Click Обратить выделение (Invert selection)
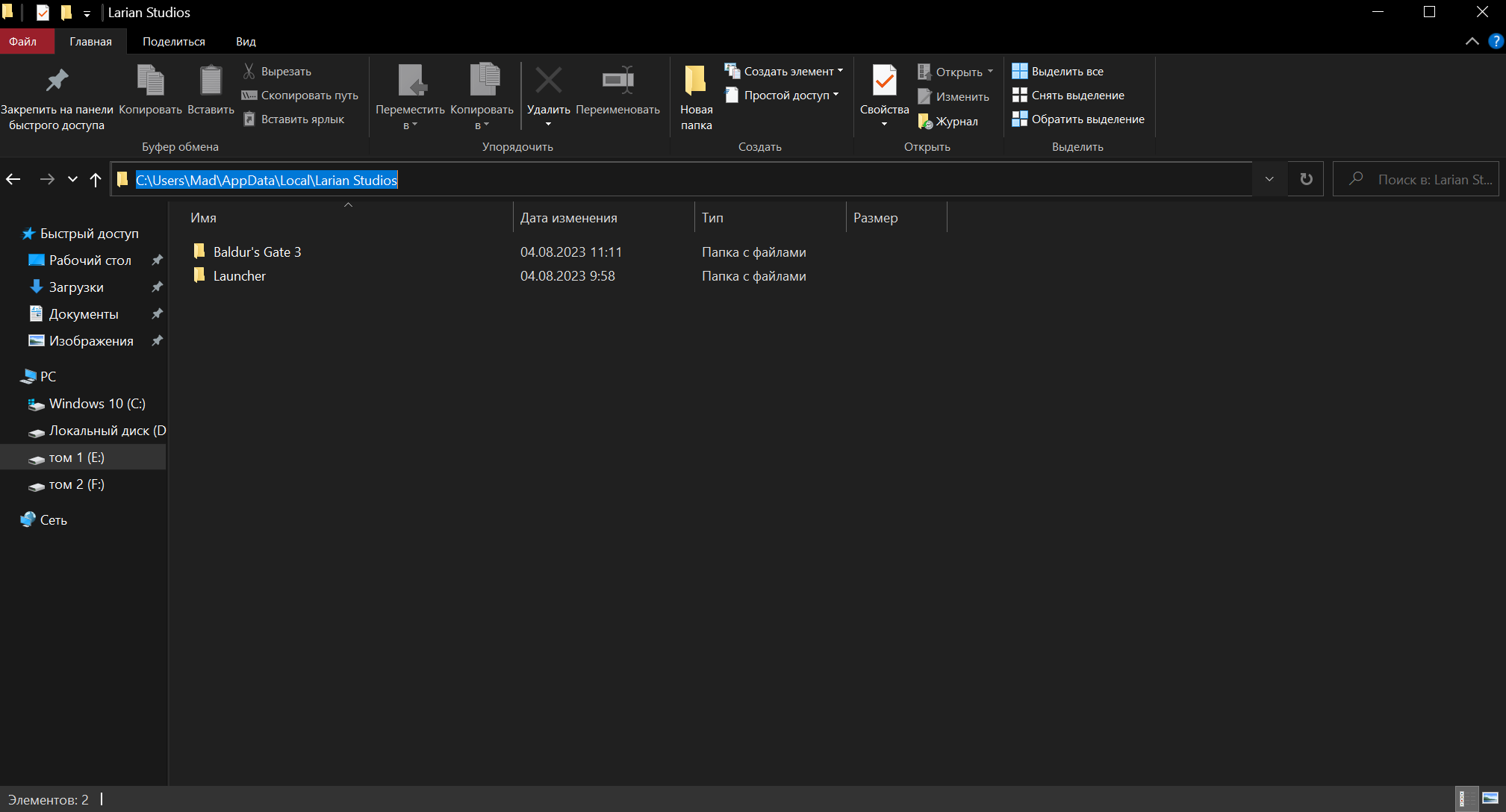This screenshot has width=1506, height=812. point(1078,119)
